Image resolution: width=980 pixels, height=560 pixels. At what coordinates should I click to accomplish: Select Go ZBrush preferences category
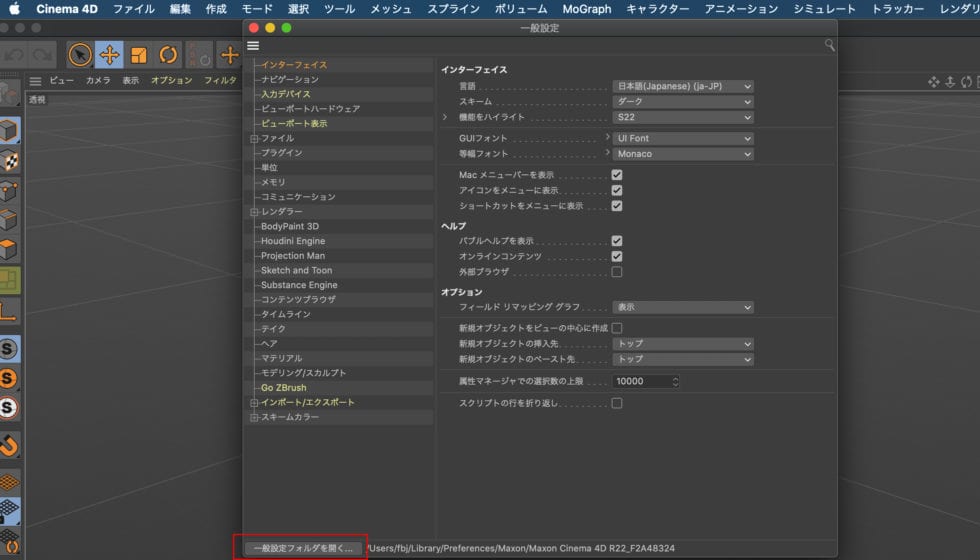pyautogui.click(x=284, y=388)
